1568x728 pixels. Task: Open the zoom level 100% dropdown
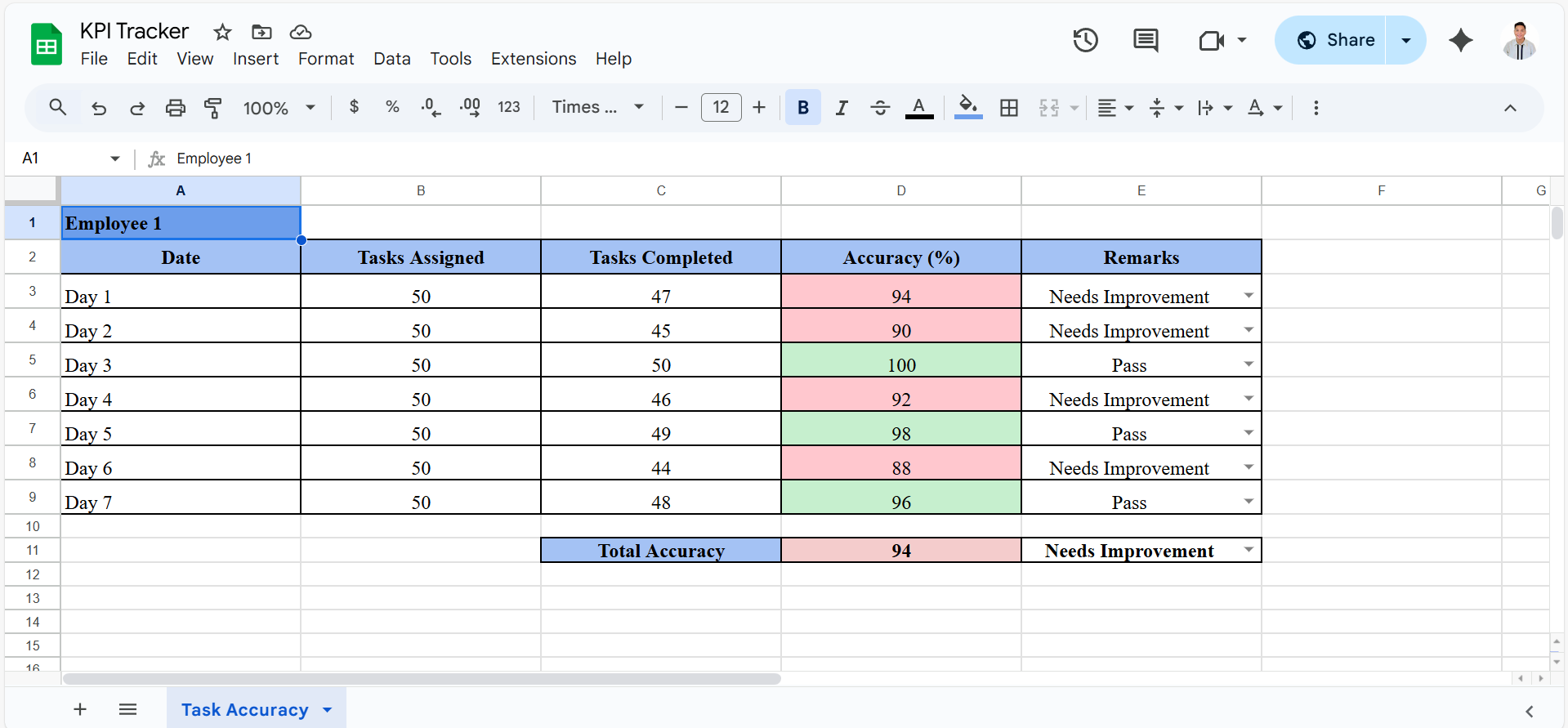coord(279,108)
